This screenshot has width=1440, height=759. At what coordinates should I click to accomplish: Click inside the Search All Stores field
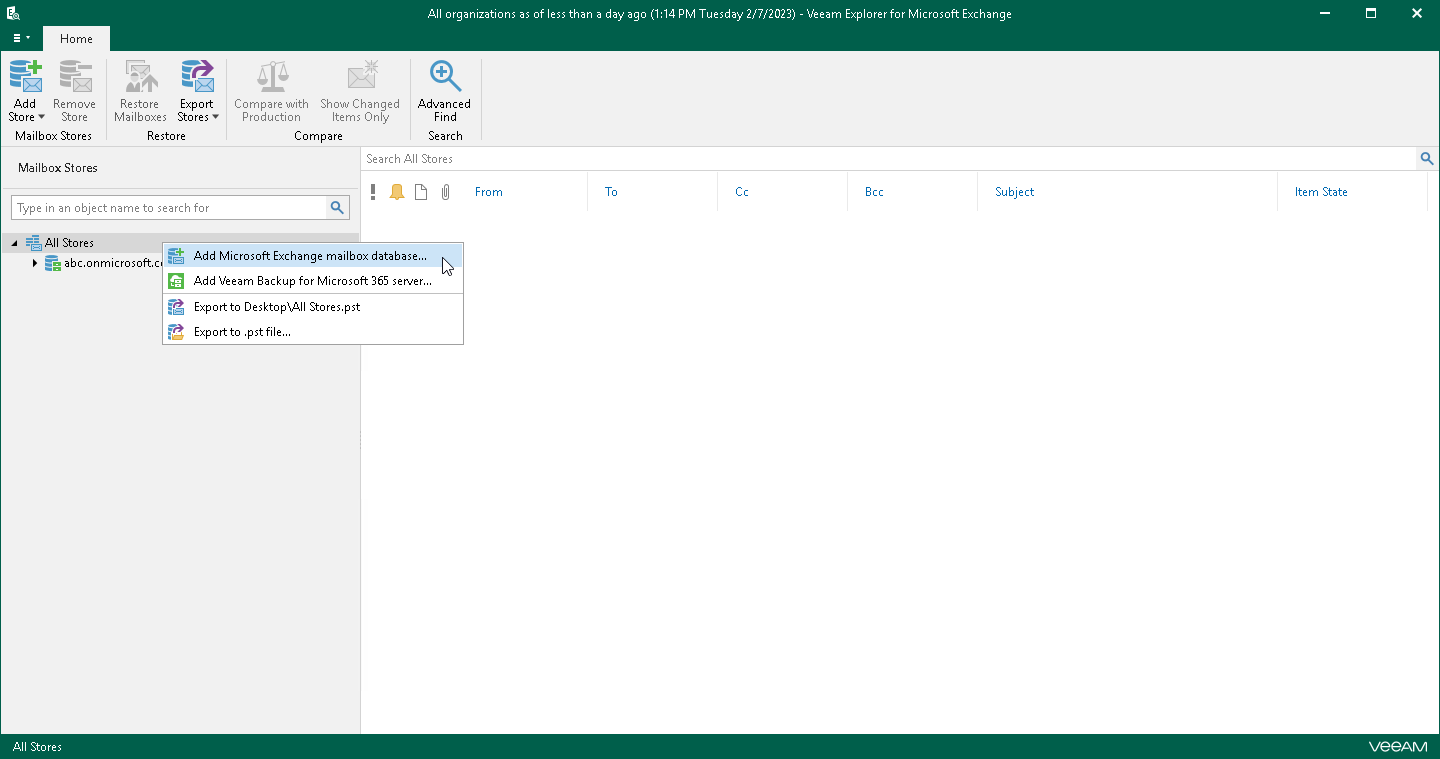pos(700,158)
